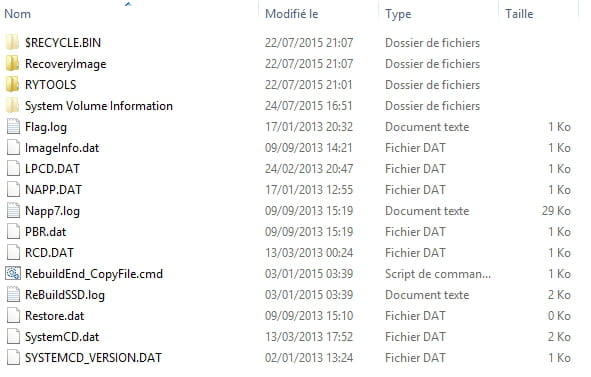Select the Napp7.log file icon
Image resolution: width=591 pixels, height=377 pixels.
tap(13, 211)
